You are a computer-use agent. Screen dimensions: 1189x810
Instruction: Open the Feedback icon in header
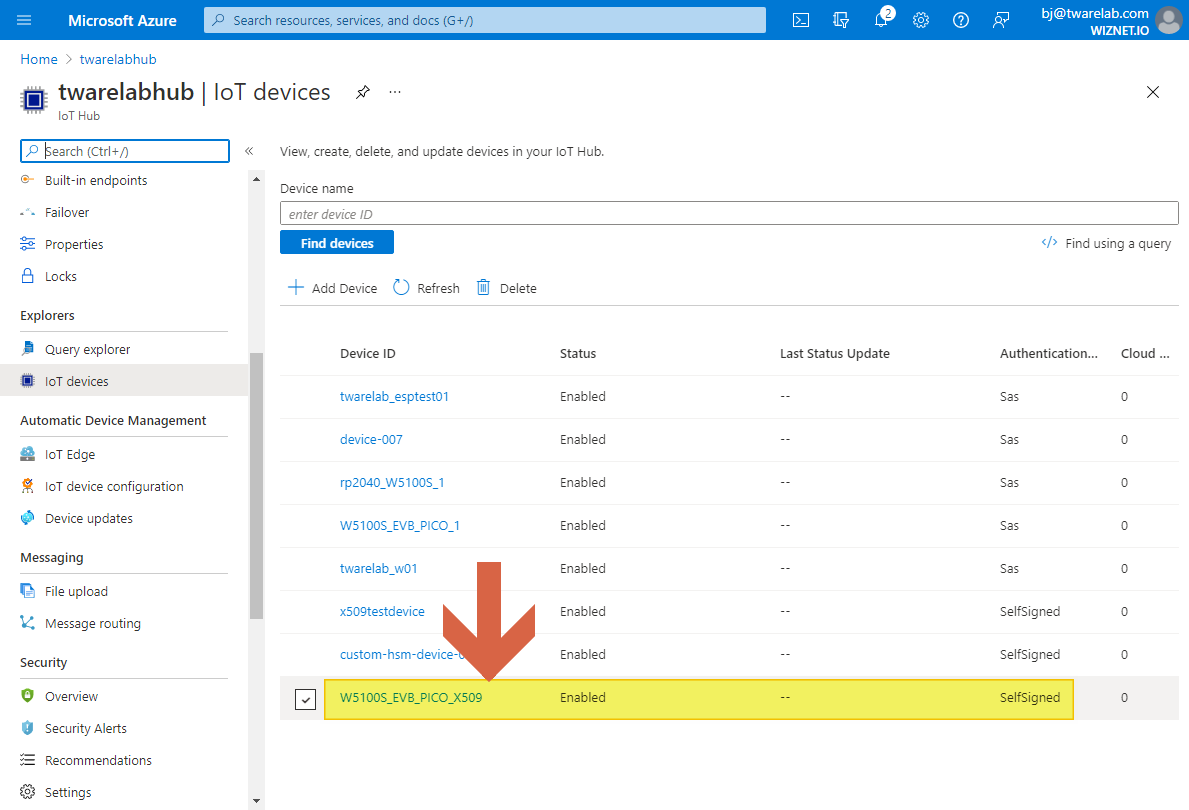click(1001, 20)
